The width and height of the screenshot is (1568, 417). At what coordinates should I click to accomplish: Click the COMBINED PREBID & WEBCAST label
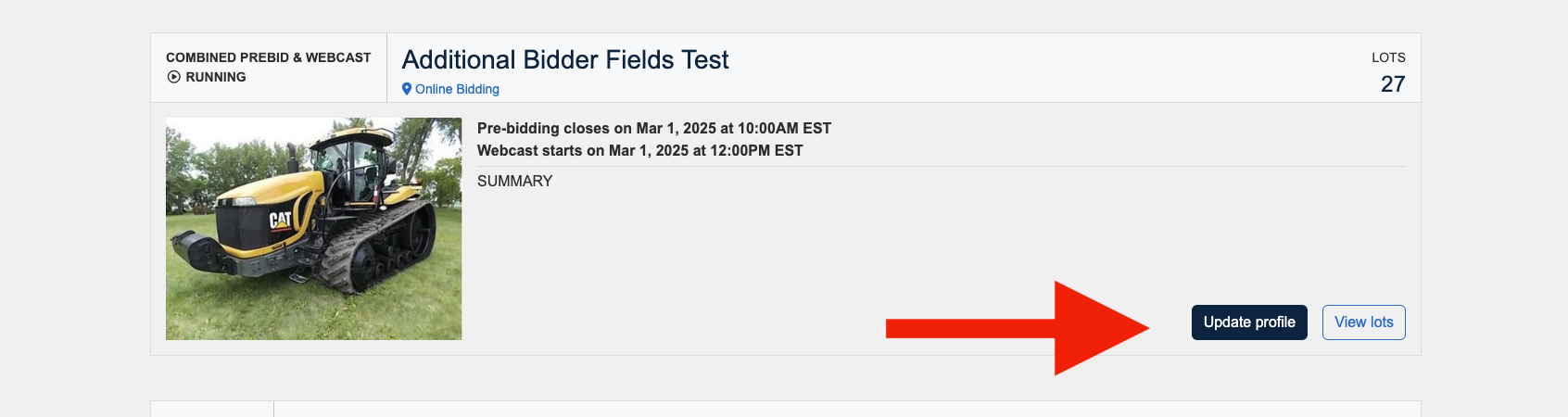point(268,57)
